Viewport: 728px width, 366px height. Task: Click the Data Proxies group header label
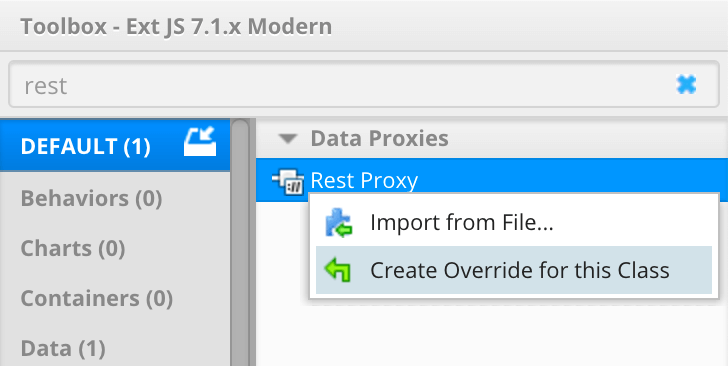pos(379,138)
